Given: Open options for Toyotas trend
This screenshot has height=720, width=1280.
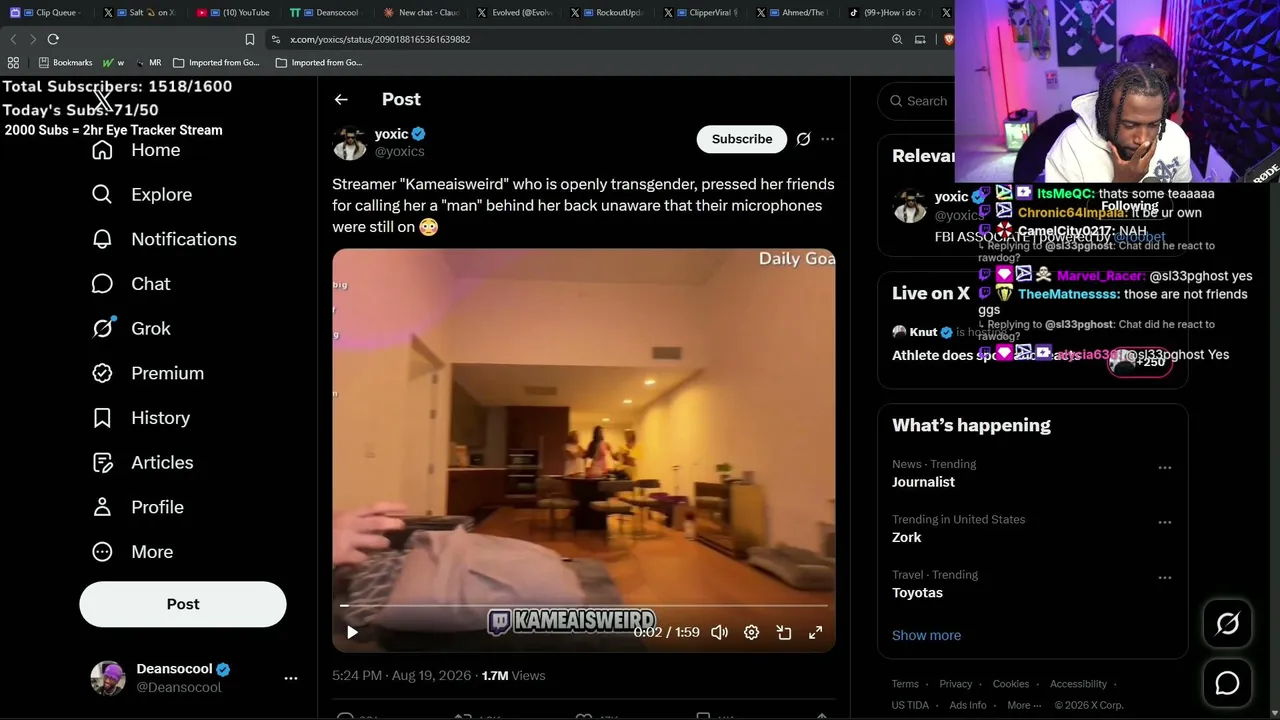Looking at the screenshot, I should click(1165, 578).
